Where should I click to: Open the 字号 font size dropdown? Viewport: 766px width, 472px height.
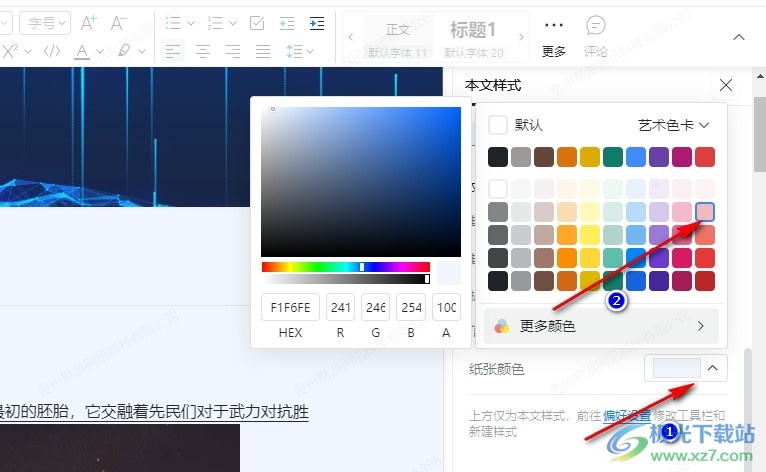(45, 23)
